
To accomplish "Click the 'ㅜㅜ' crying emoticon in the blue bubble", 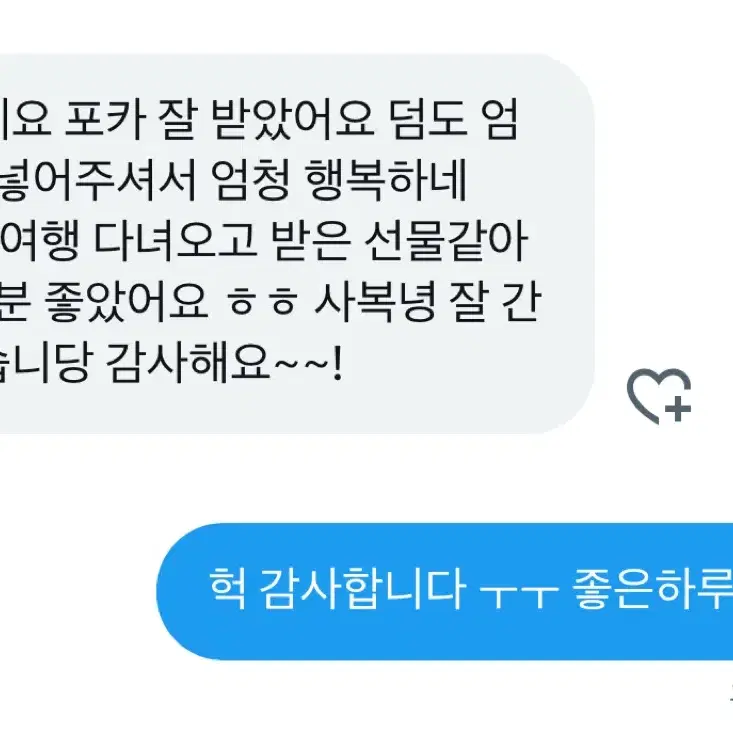I will [x=519, y=595].
